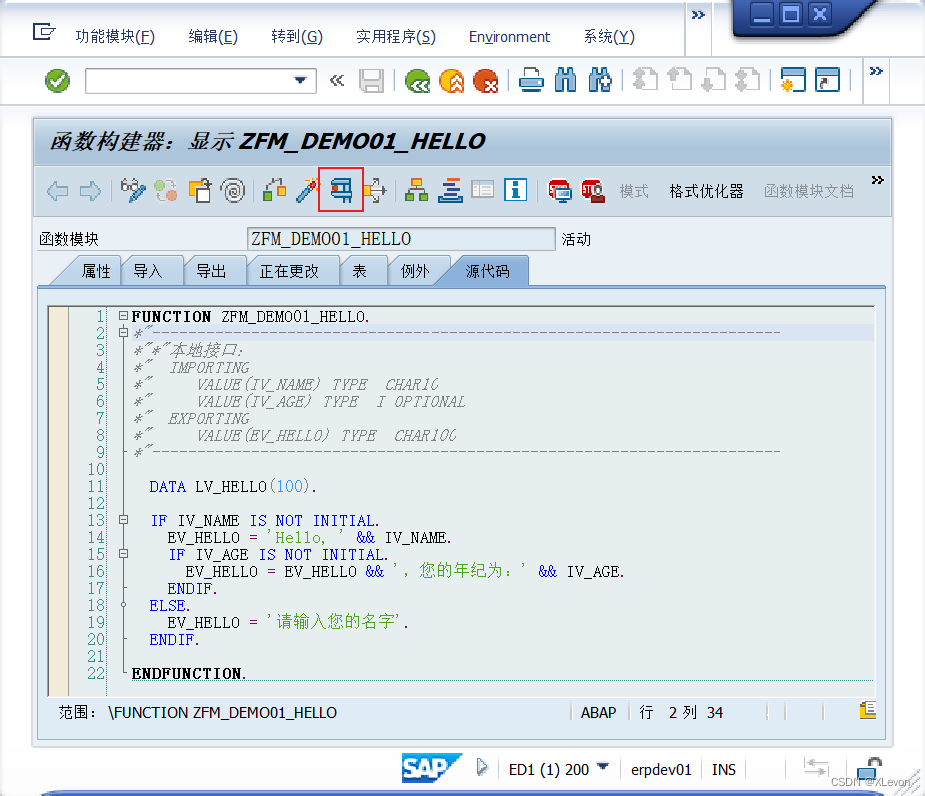This screenshot has height=796, width=925.
Task: Click the Full Screen toggle icon
Action: click(483, 190)
